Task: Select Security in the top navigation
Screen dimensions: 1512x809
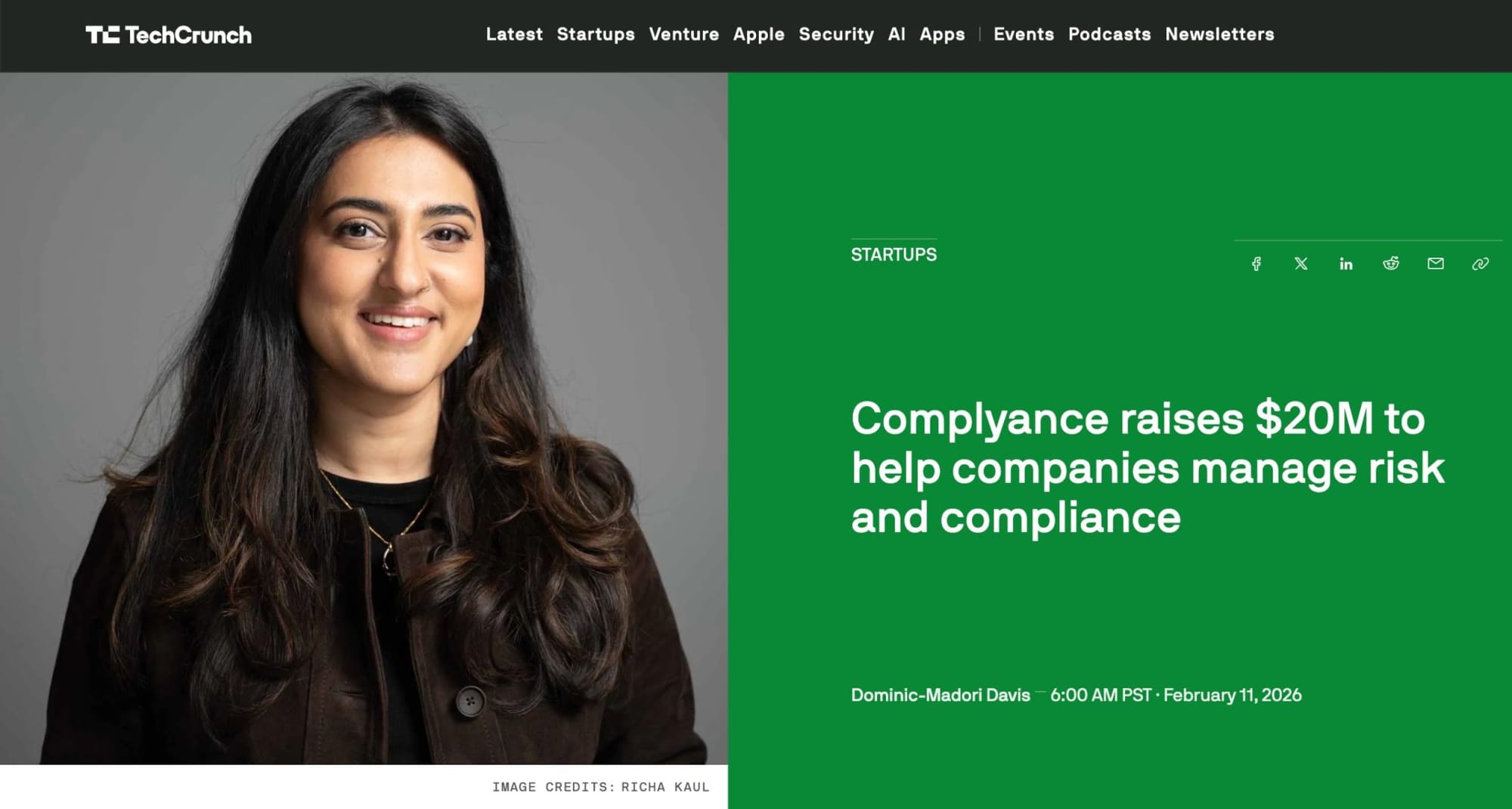Action: [x=836, y=34]
